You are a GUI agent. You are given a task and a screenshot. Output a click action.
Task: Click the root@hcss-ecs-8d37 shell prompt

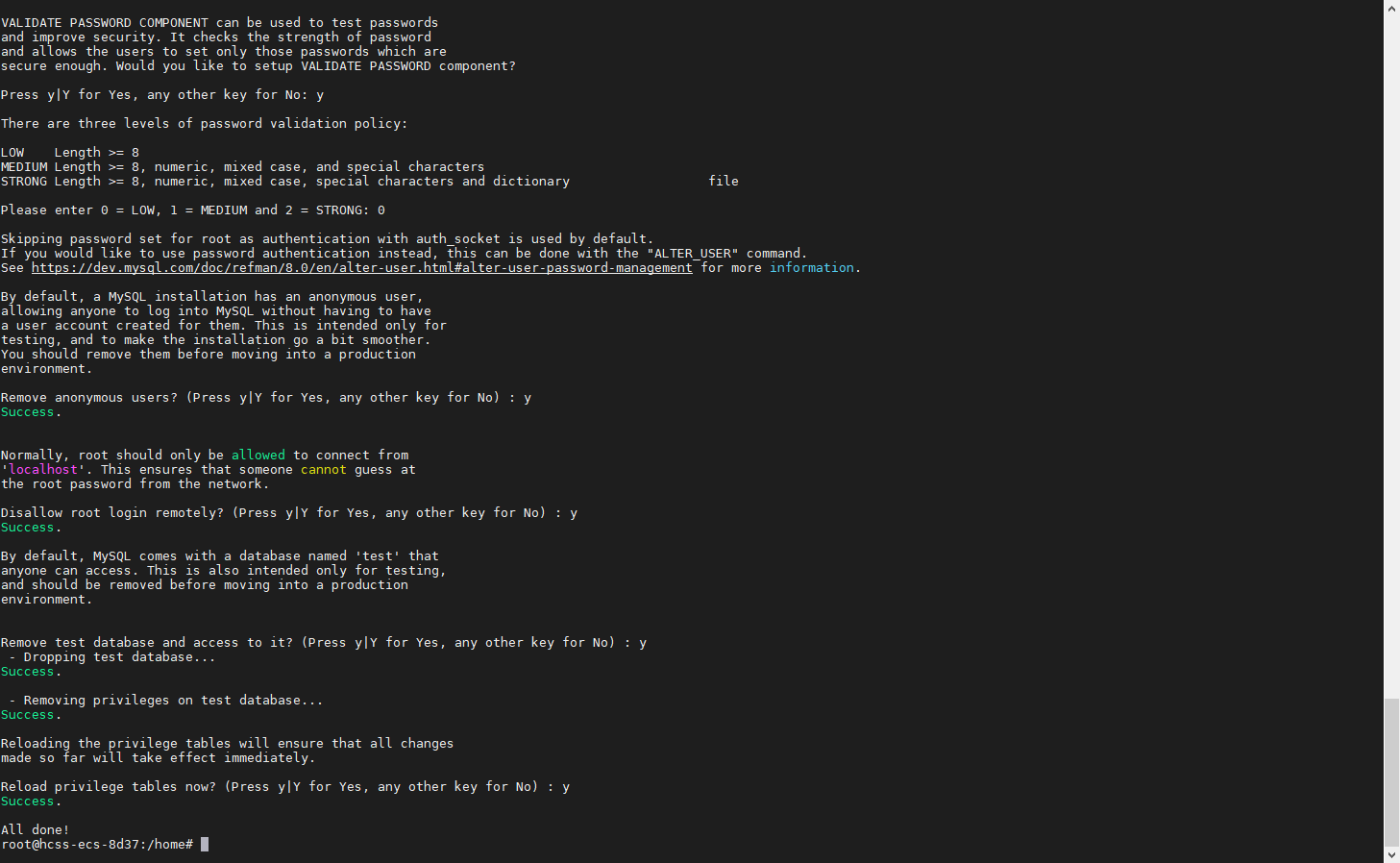(96, 845)
